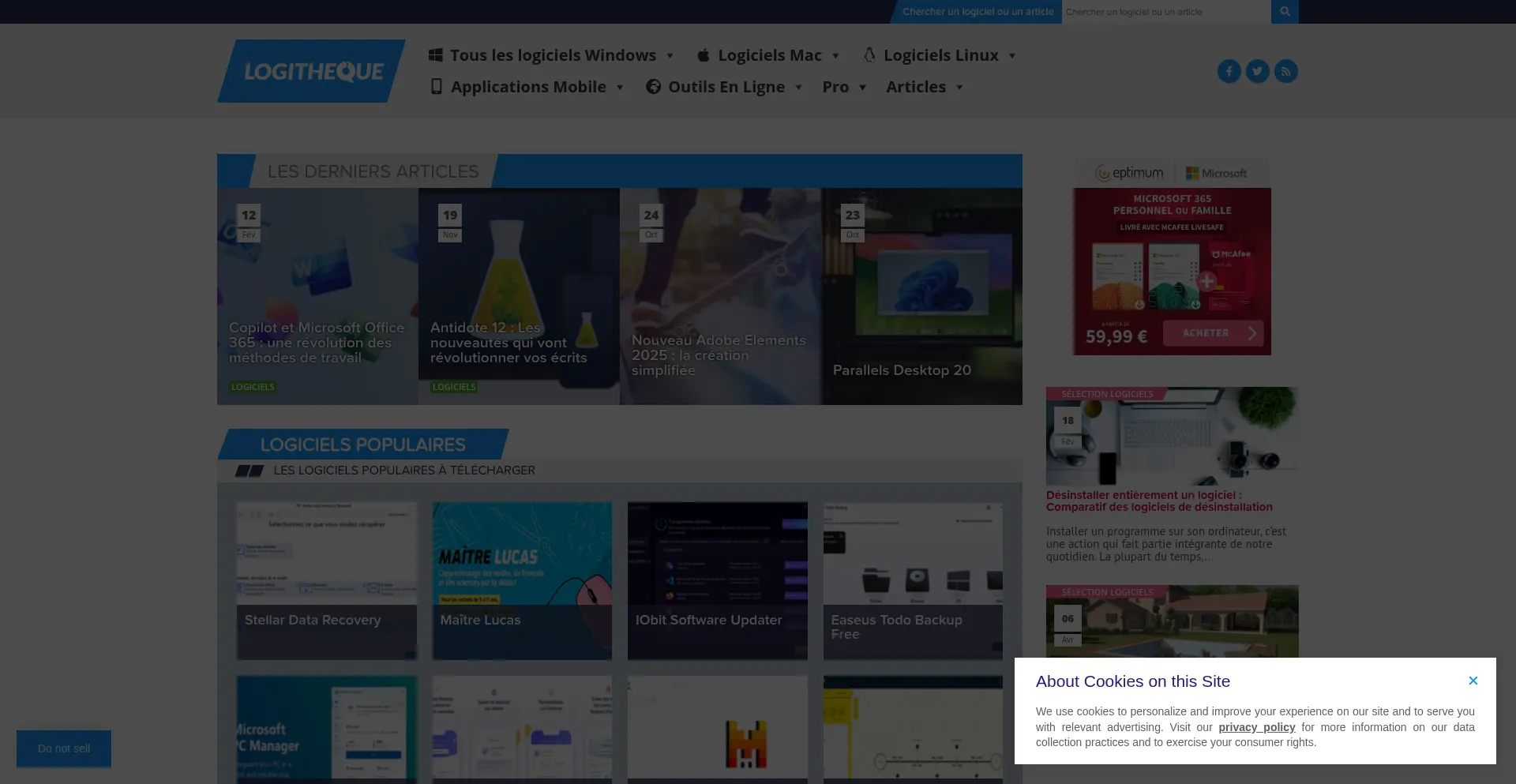Open the Logiciels Mac menu
Viewport: 1516px width, 784px height.
point(768,55)
